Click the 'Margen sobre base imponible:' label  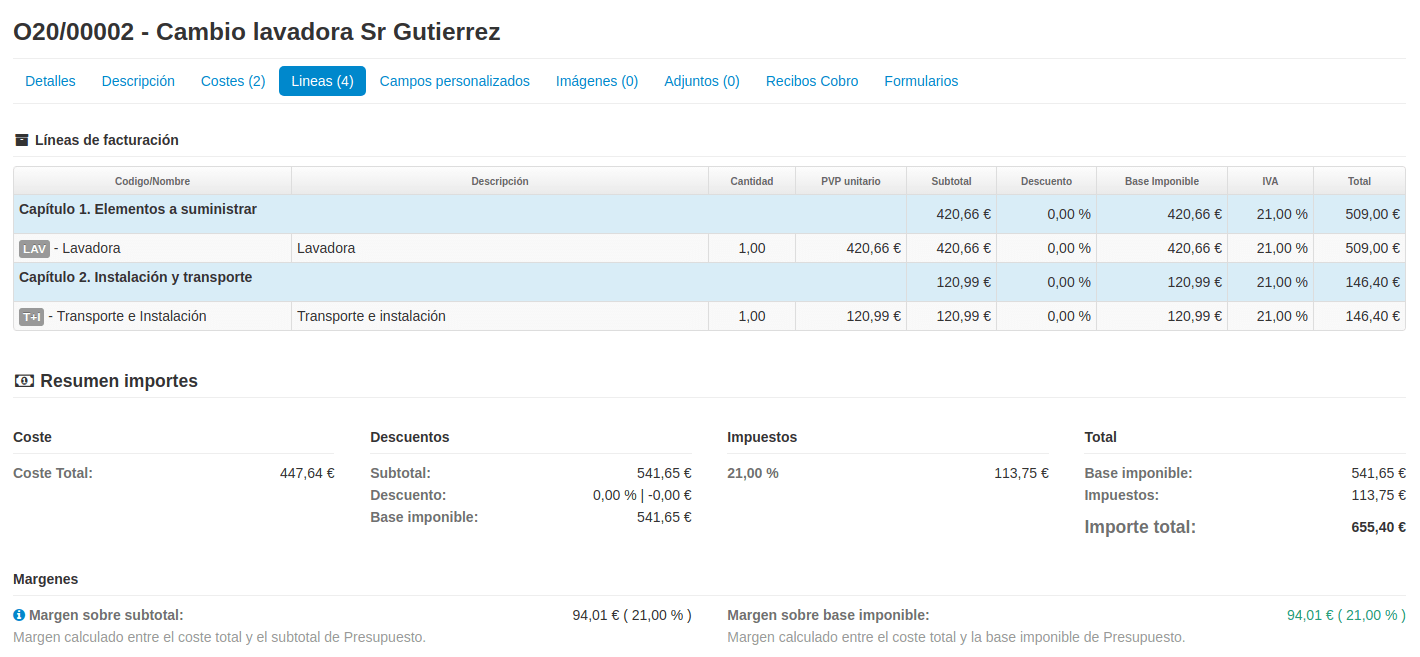pyautogui.click(x=828, y=615)
